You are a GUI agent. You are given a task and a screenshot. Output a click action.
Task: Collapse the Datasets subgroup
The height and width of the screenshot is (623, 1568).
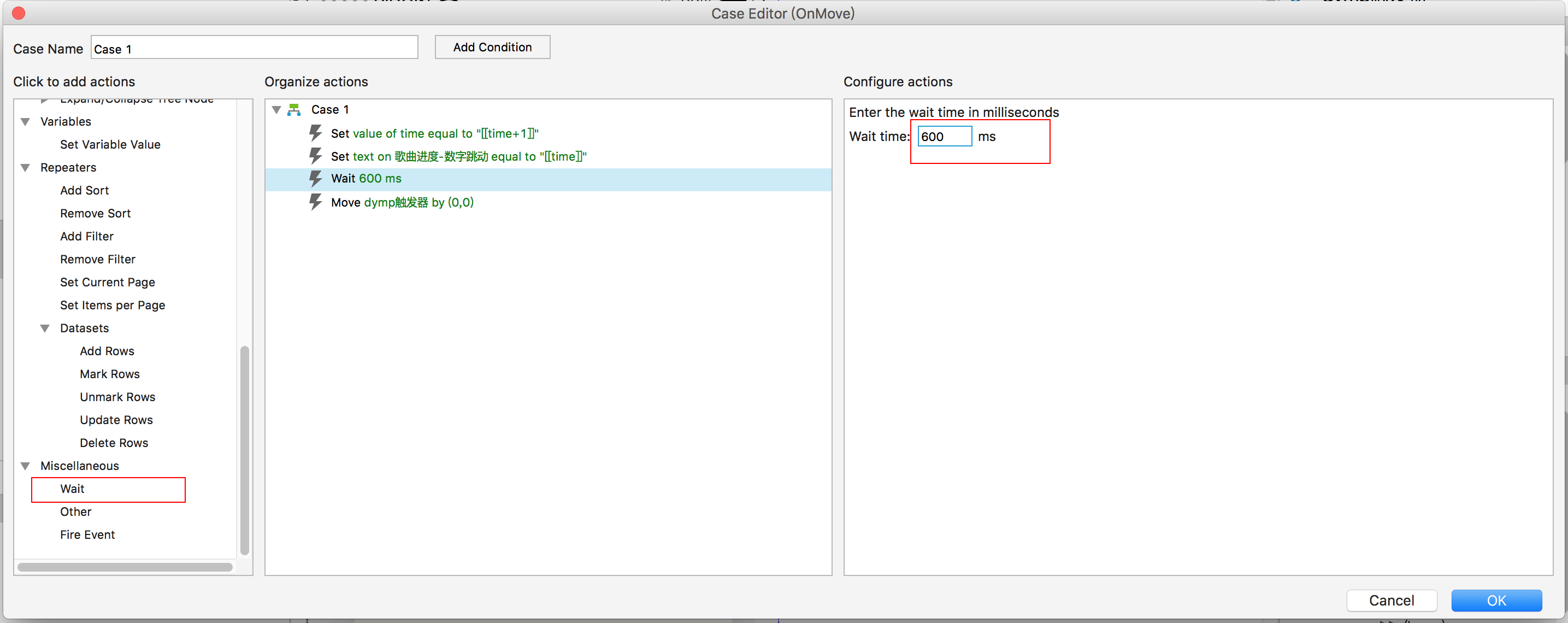point(45,328)
